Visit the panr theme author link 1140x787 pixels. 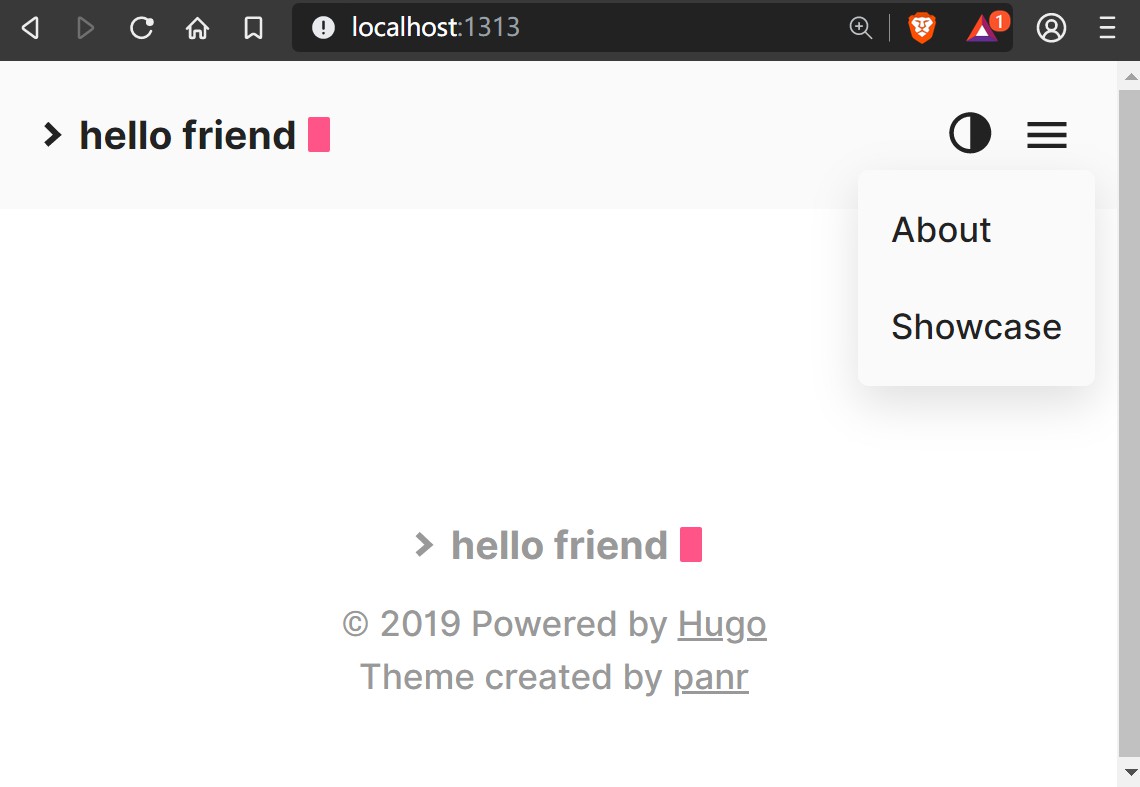click(710, 677)
